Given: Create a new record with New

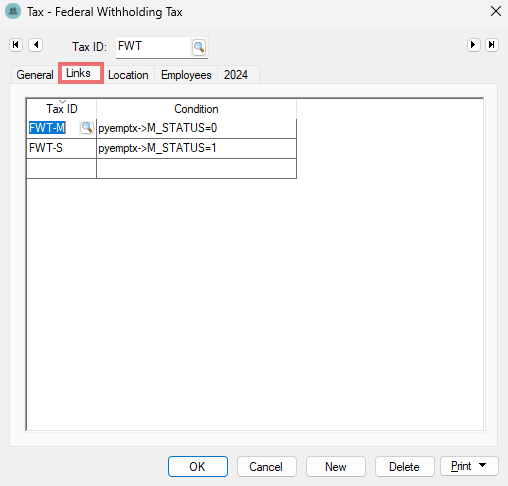Looking at the screenshot, I should 336,466.
